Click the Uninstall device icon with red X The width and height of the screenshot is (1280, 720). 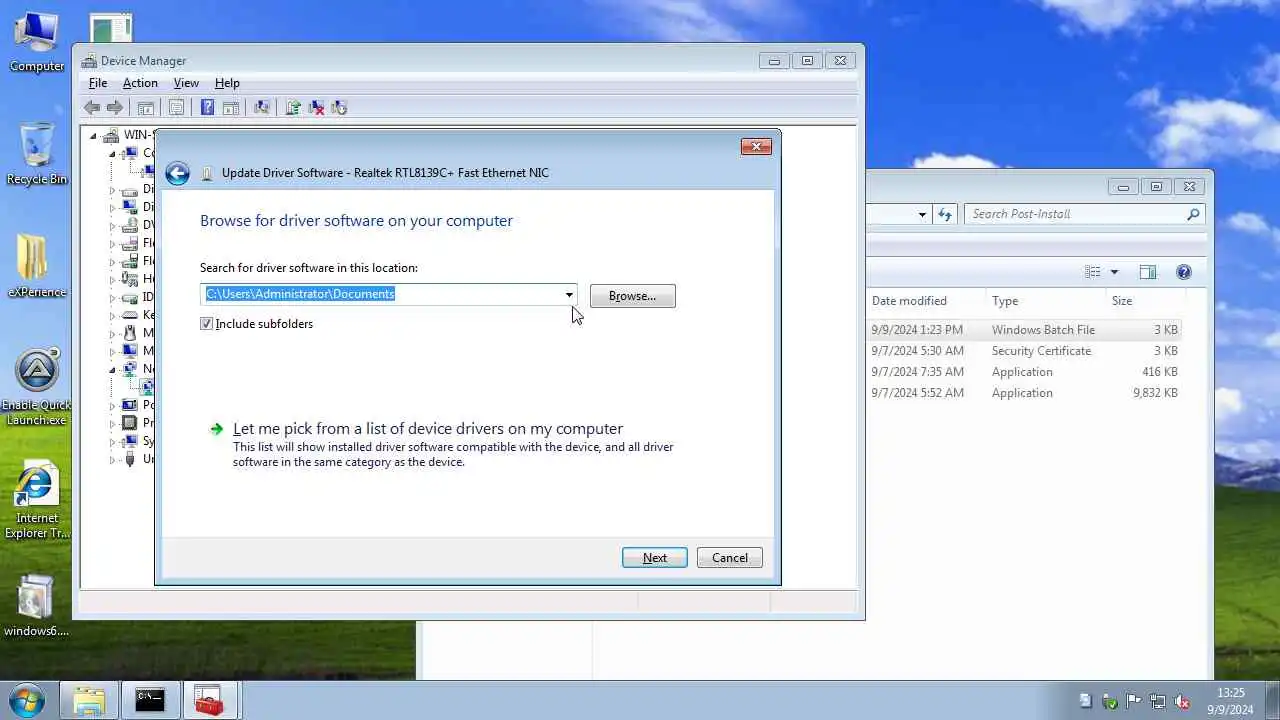316,108
